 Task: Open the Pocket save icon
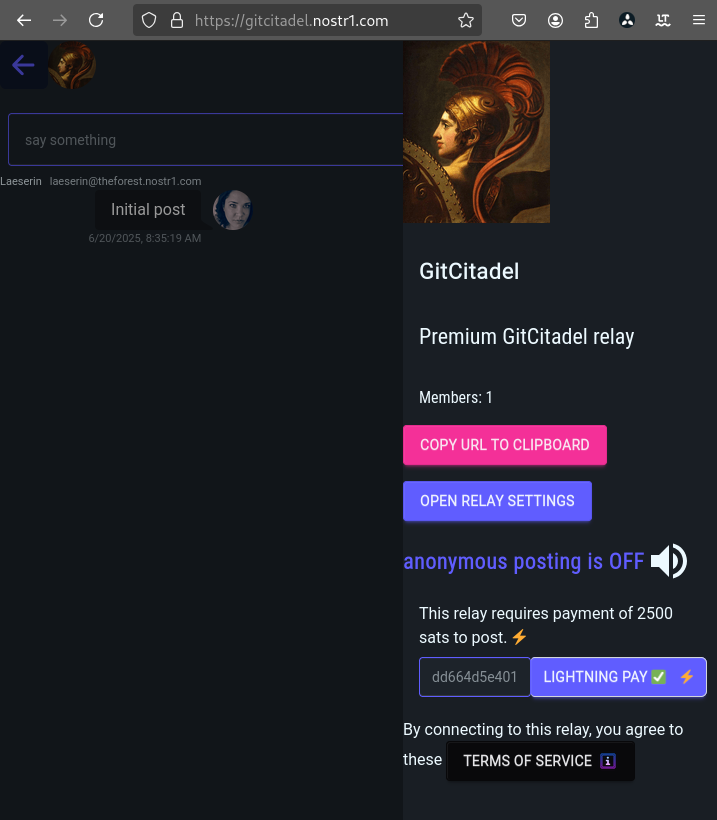click(x=519, y=20)
